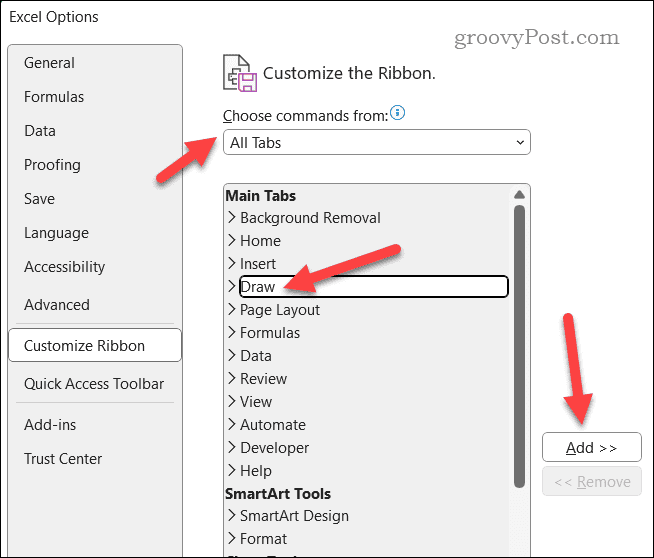Select Page Layout in the list
This screenshot has width=654, height=558.
pos(280,310)
